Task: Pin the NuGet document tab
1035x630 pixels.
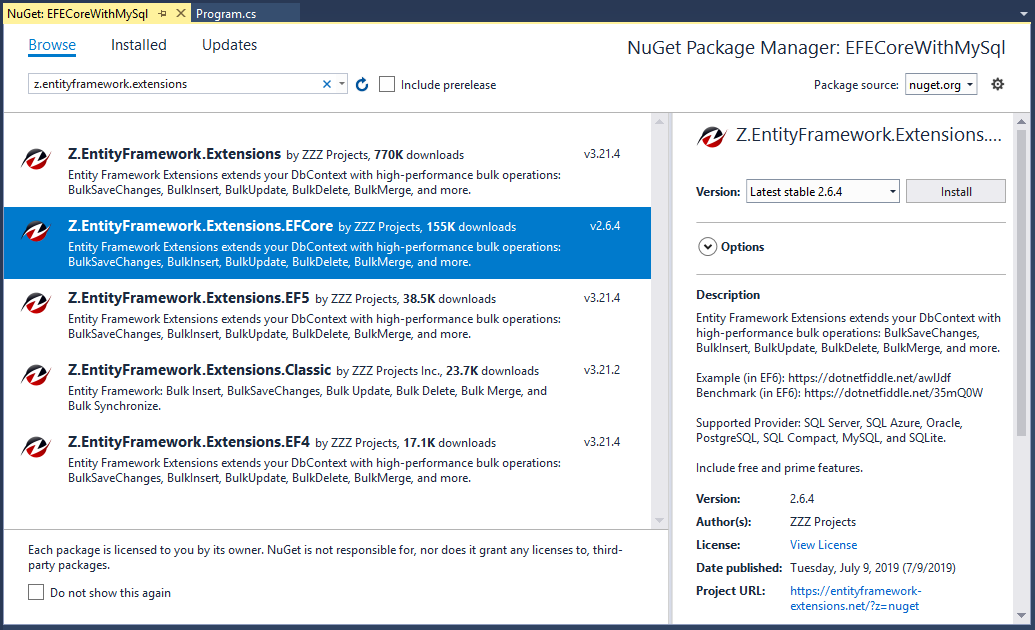Action: 162,13
